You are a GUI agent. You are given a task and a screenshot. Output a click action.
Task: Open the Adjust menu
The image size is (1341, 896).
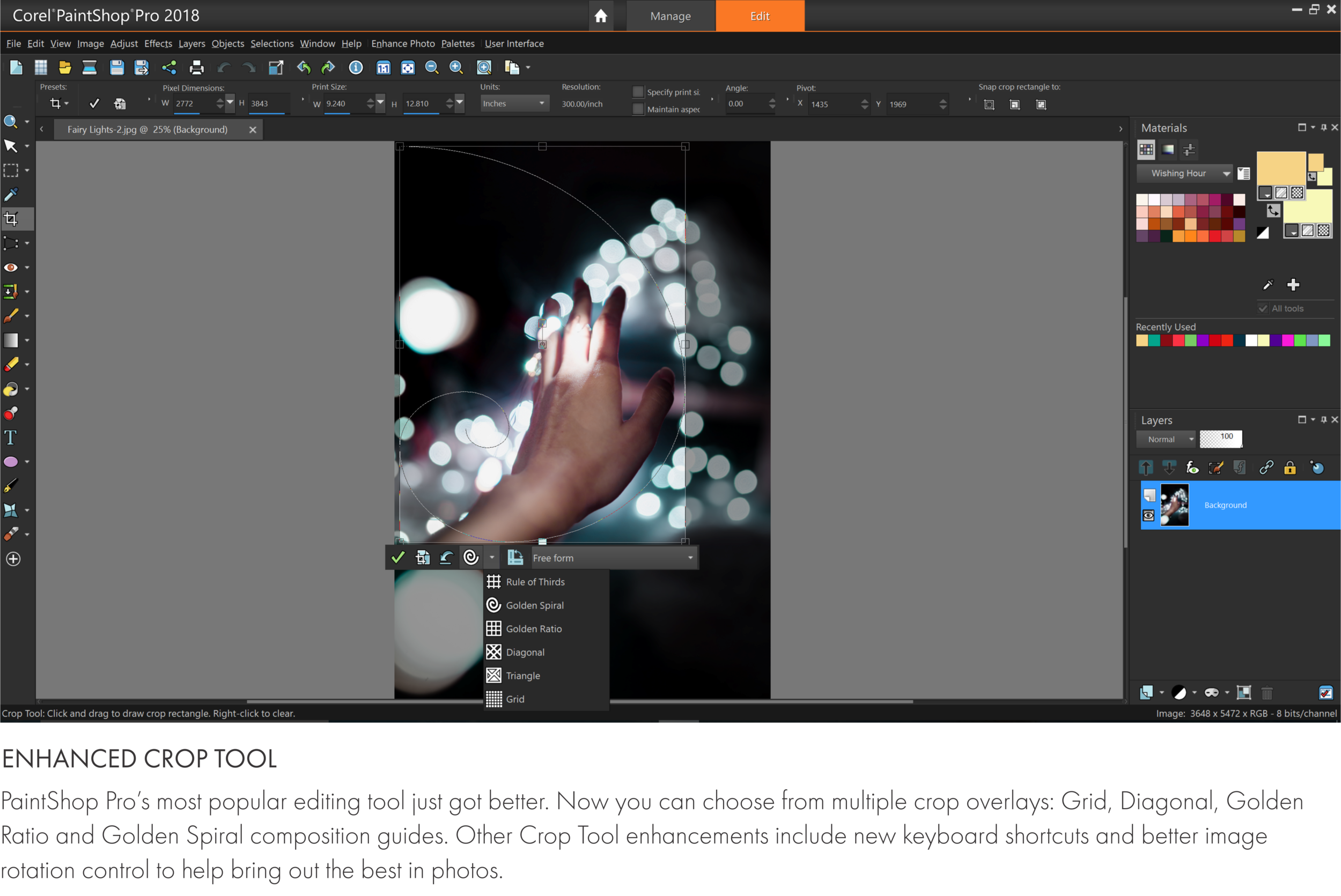(123, 43)
